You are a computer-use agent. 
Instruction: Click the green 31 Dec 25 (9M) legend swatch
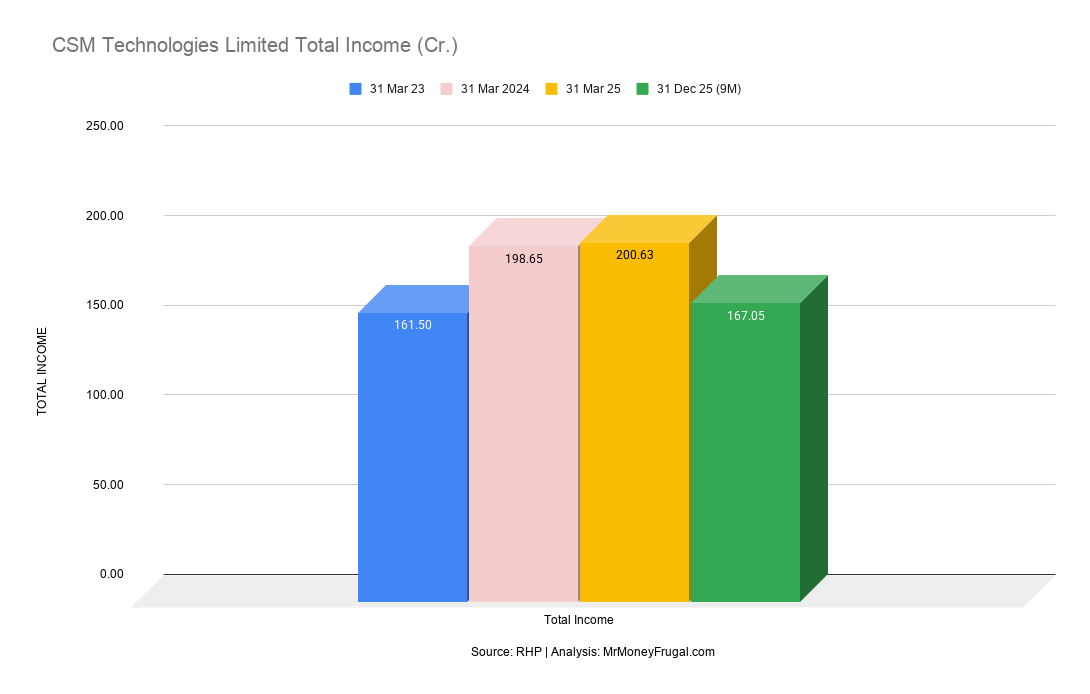[642, 89]
